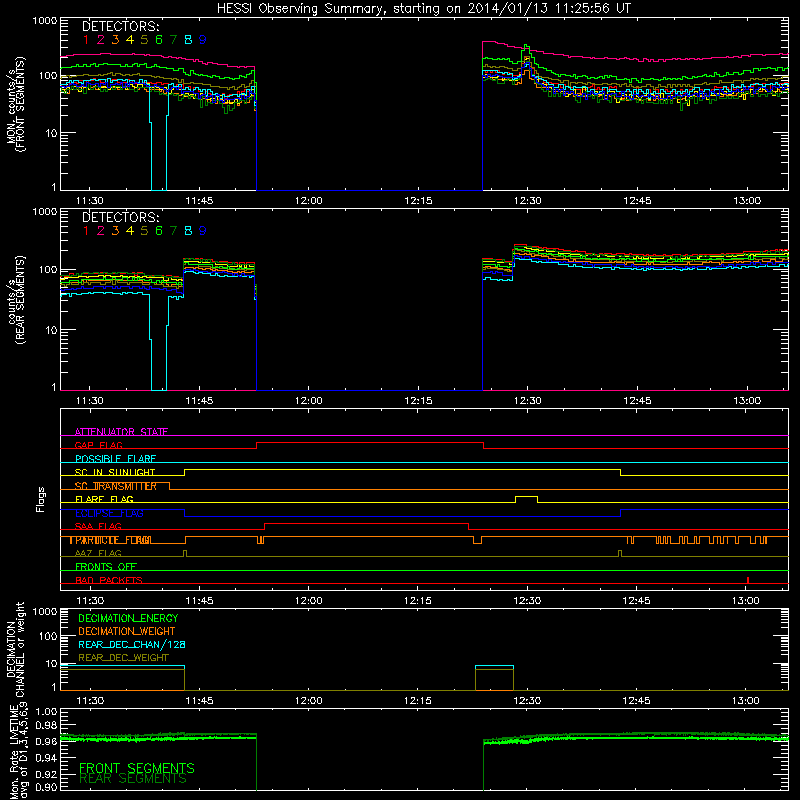Click the raised red SAA_FLAG segment
The width and height of the screenshot is (800, 800).
pyautogui.click(x=366, y=523)
